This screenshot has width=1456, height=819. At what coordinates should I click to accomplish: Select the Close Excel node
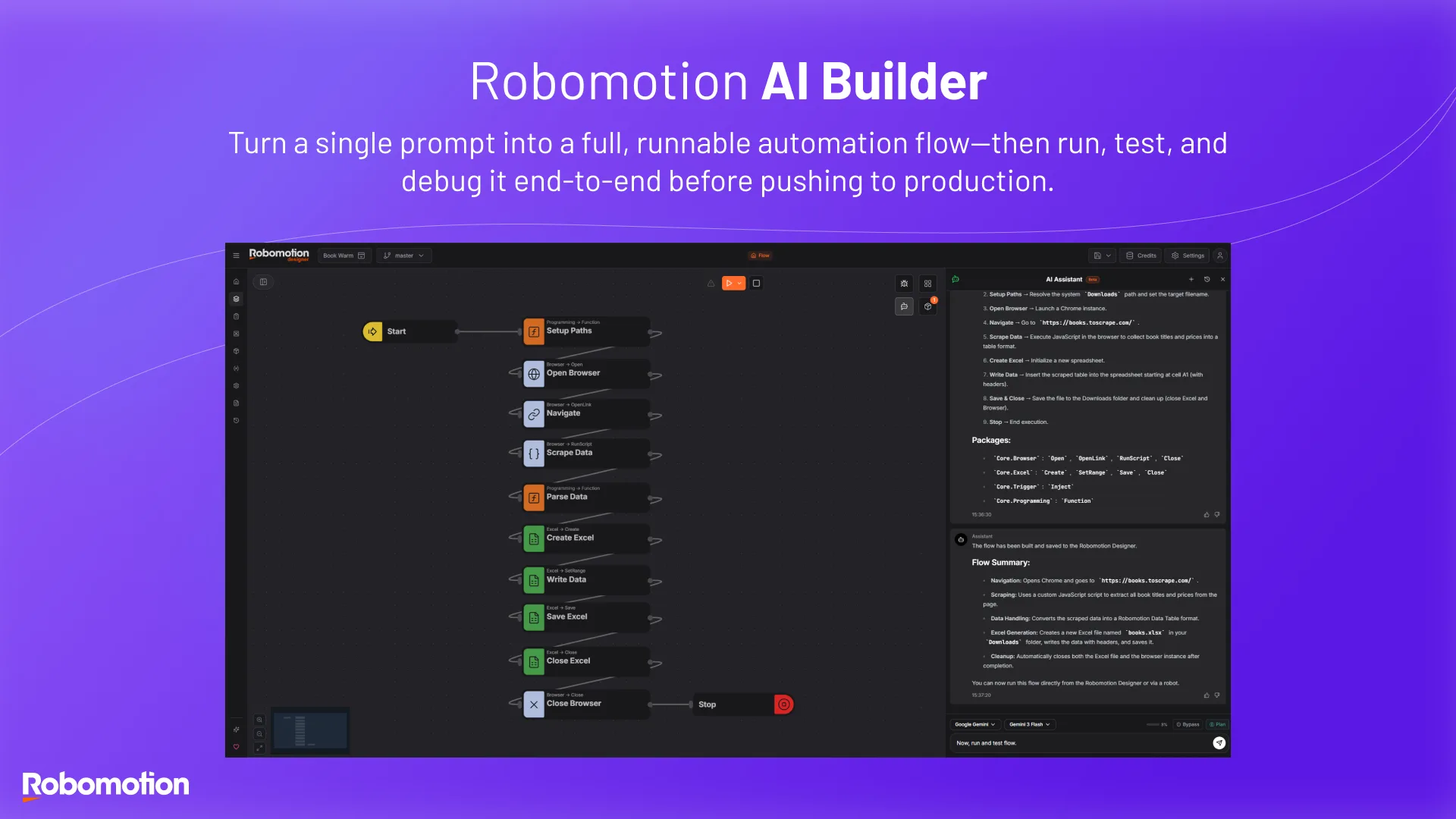[x=585, y=661]
